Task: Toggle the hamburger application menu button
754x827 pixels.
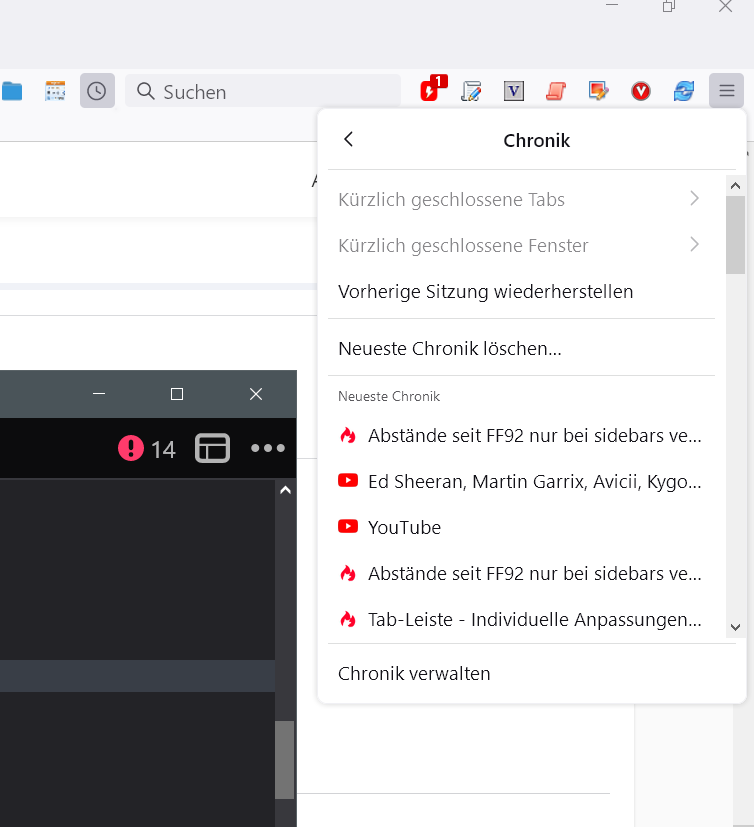Action: click(x=726, y=91)
